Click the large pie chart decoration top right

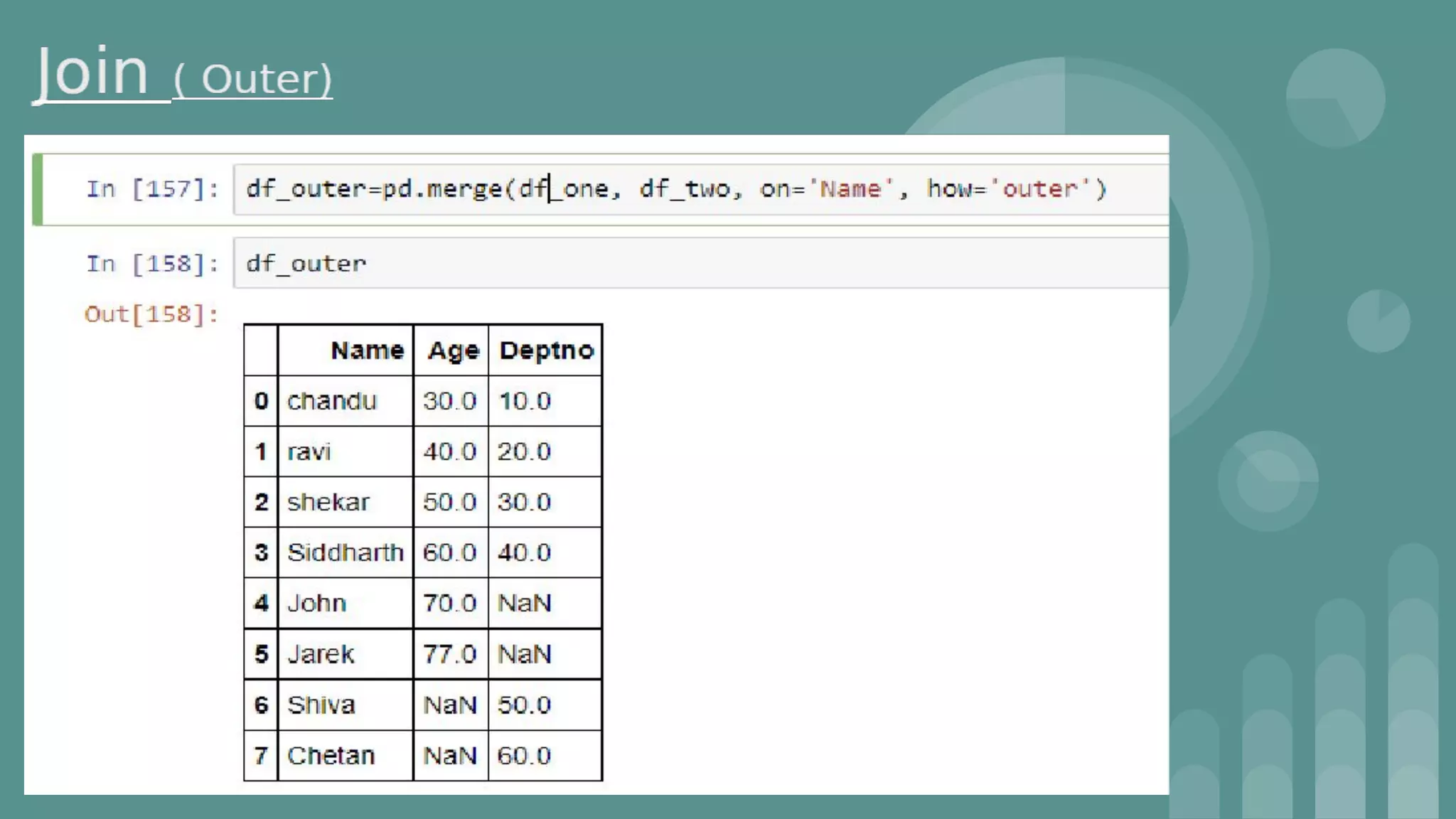point(1335,98)
